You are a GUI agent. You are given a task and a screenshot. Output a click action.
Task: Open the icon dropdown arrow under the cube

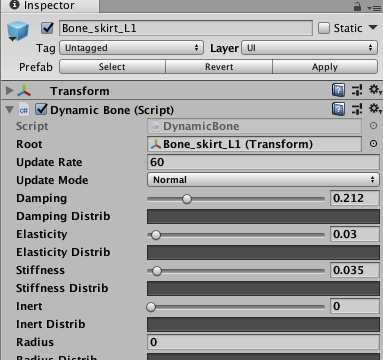12,39
